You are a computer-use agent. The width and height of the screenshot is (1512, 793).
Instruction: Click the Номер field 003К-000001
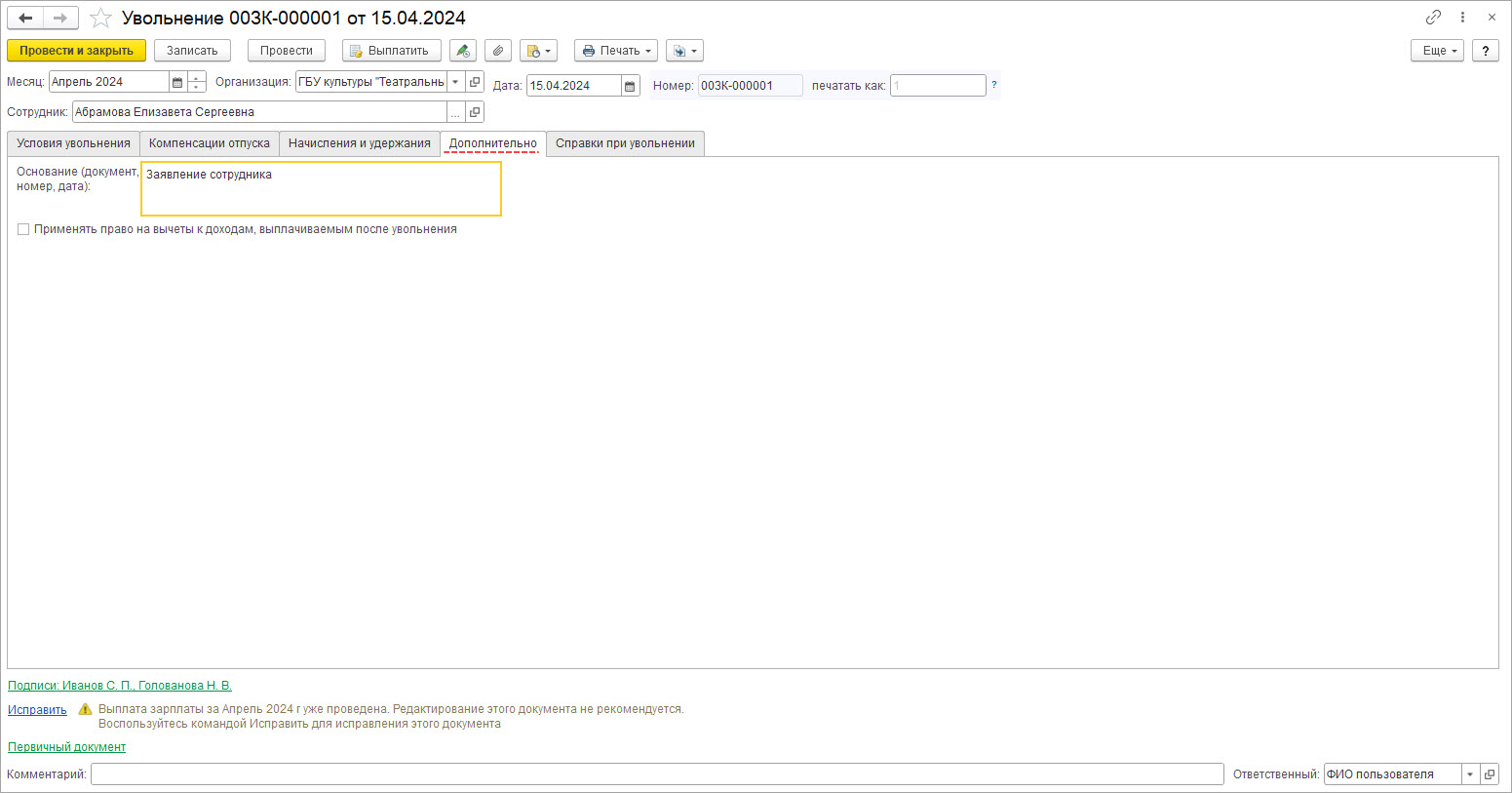tap(750, 86)
